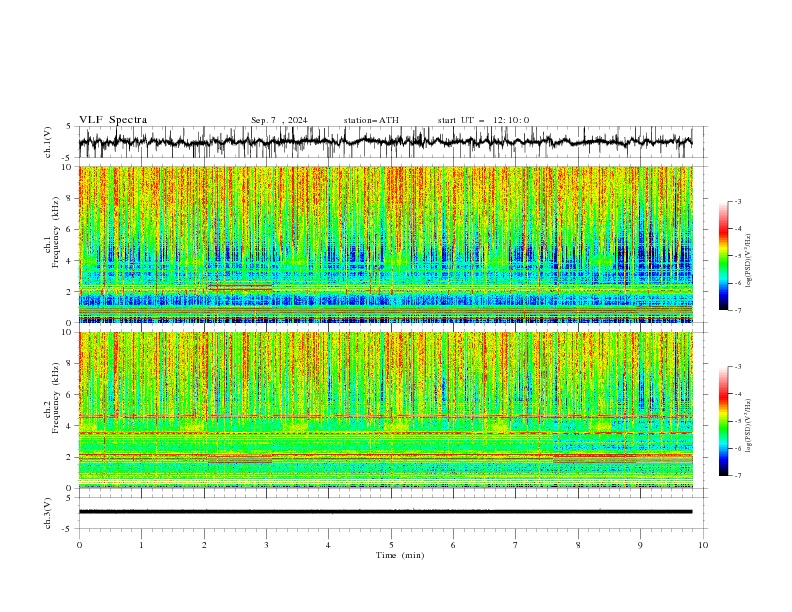
Task: Select the ch.2 spectrogram color bar
Action: (x=723, y=421)
